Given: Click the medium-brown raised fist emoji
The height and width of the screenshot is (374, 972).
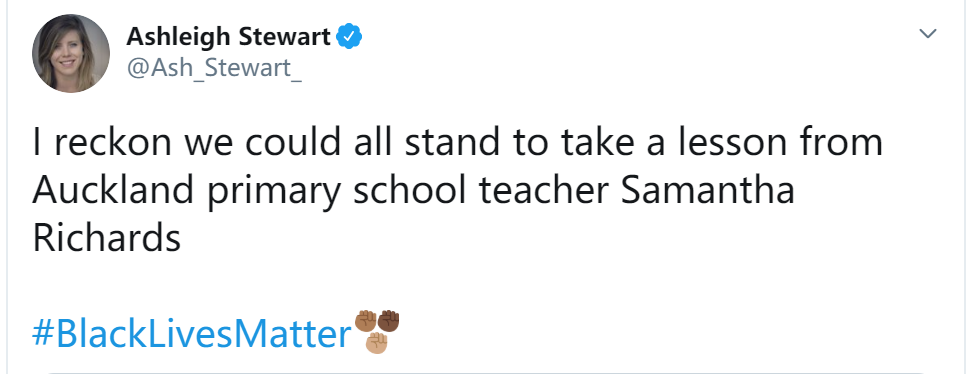Looking at the screenshot, I should click(x=366, y=321).
